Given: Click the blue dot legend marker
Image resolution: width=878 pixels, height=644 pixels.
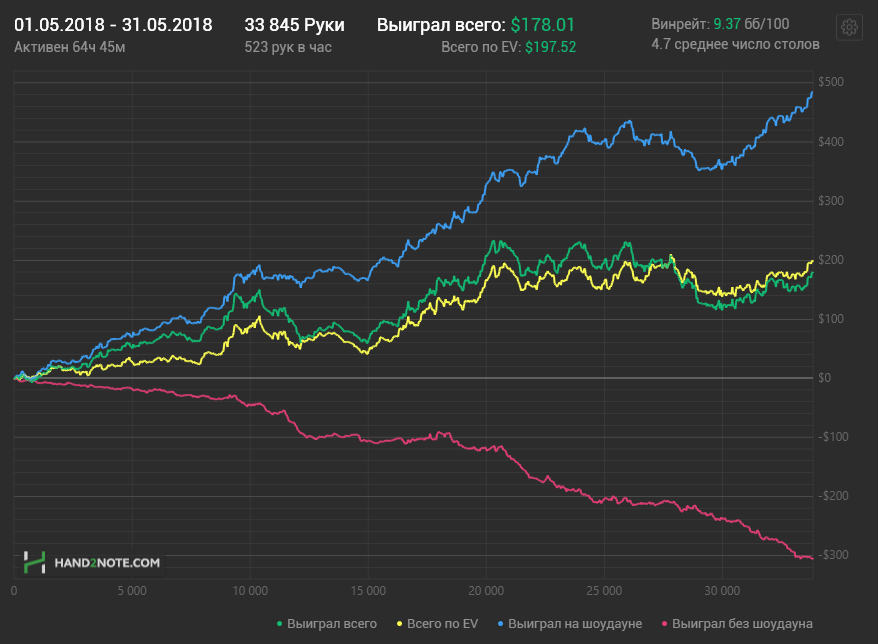Looking at the screenshot, I should click(x=501, y=624).
